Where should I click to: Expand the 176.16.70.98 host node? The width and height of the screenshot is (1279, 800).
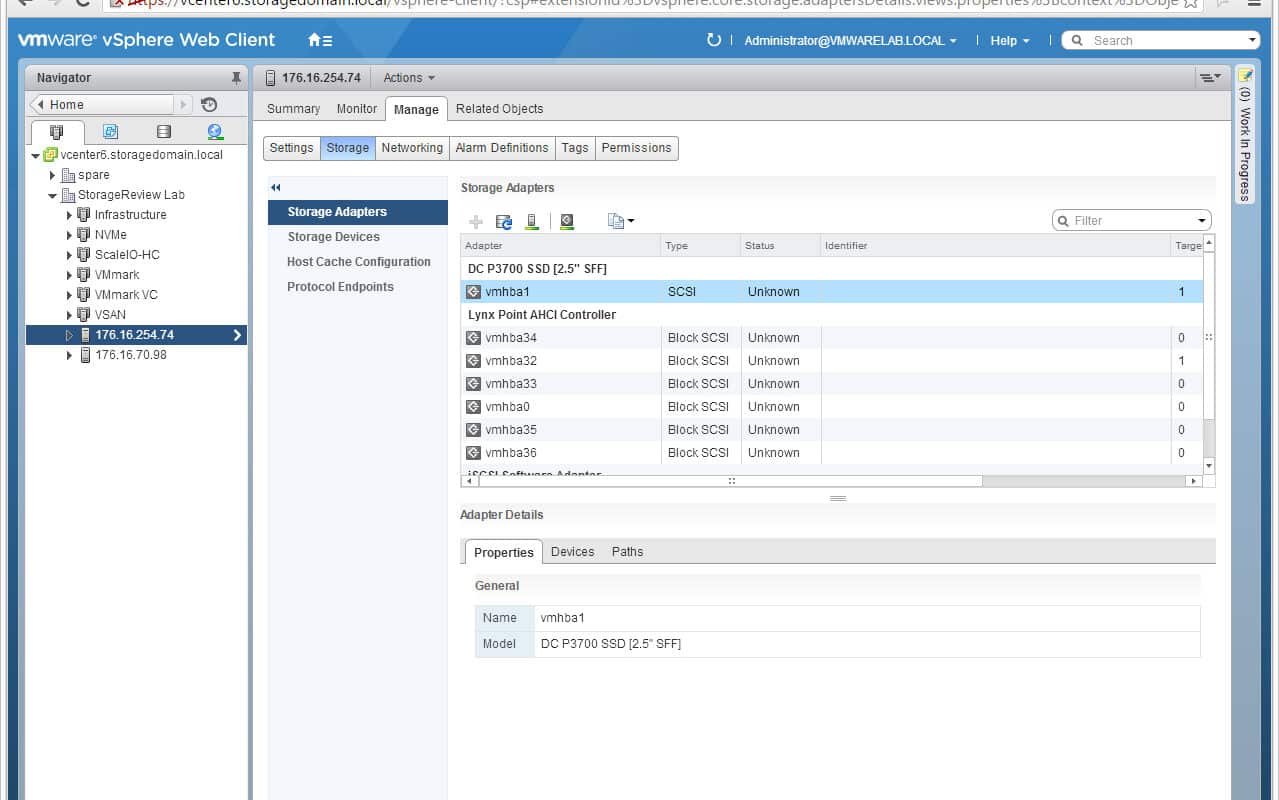point(69,355)
